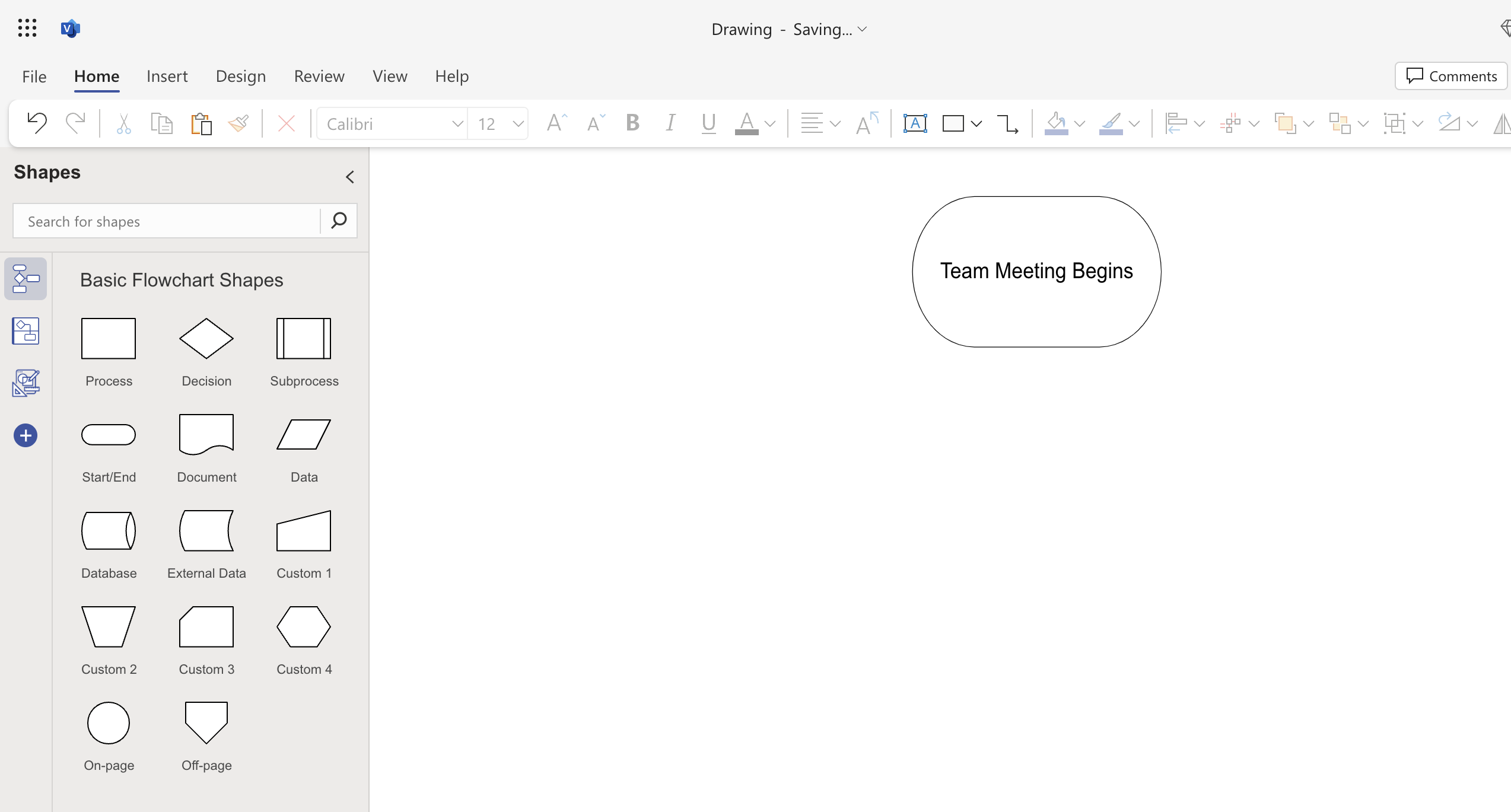
Task: Select the Underline formatting icon
Action: tap(707, 122)
